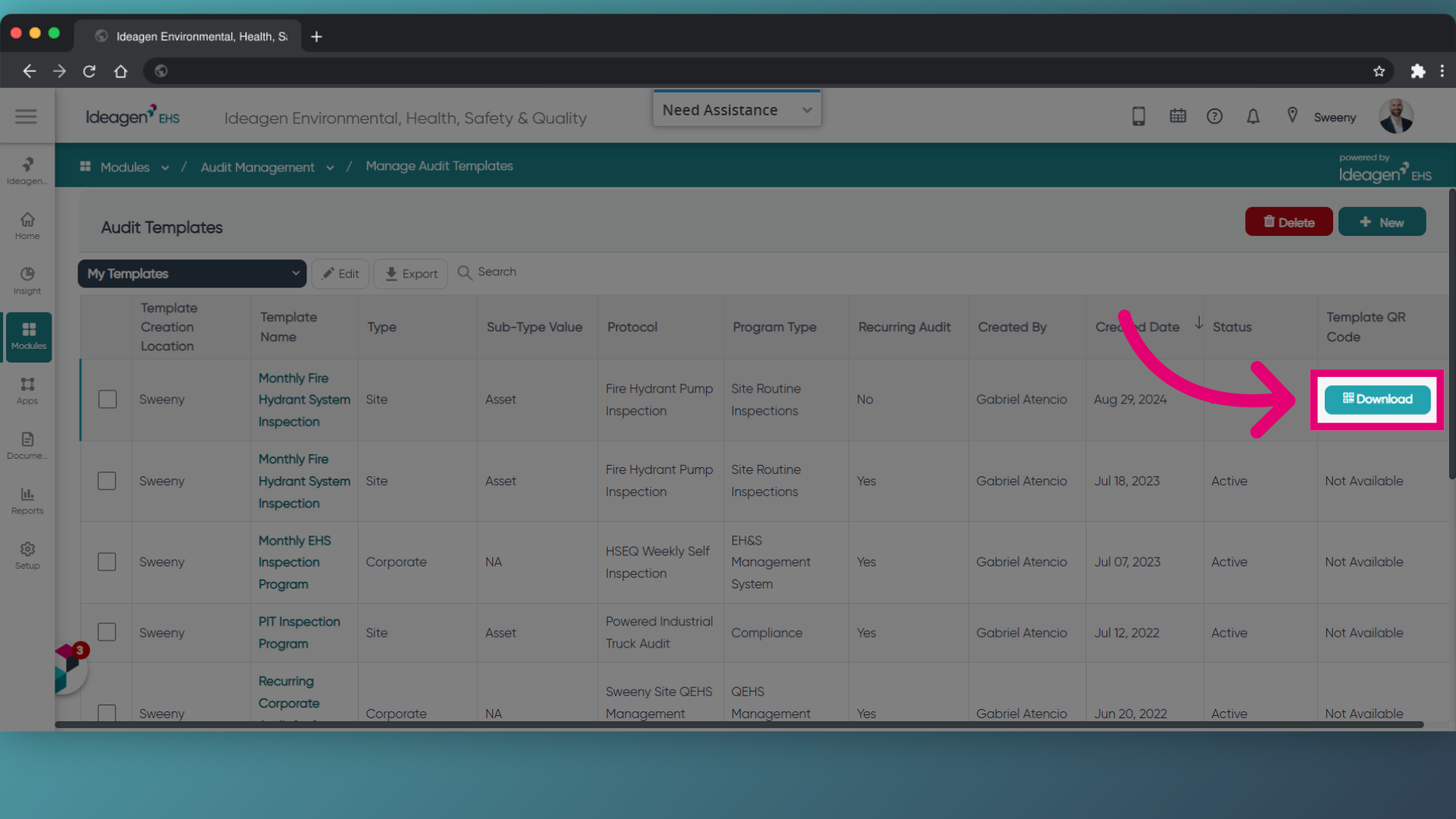The width and height of the screenshot is (1456, 819).
Task: Check the Recurring Corporate template row
Action: [107, 712]
